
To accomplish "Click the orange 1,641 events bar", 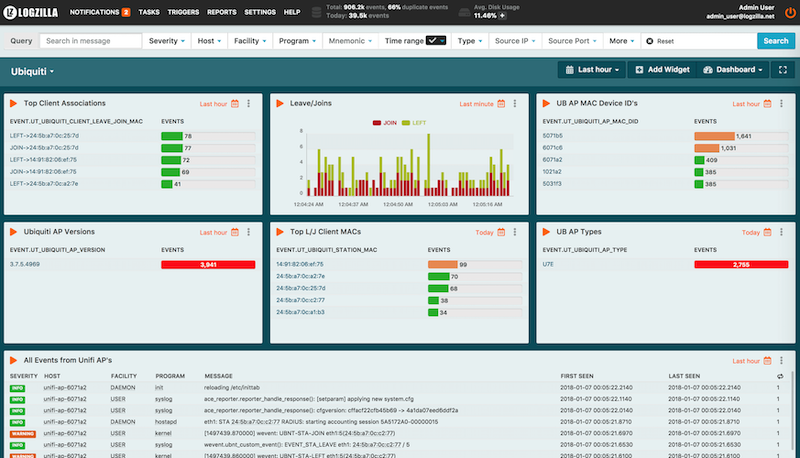I will point(714,136).
